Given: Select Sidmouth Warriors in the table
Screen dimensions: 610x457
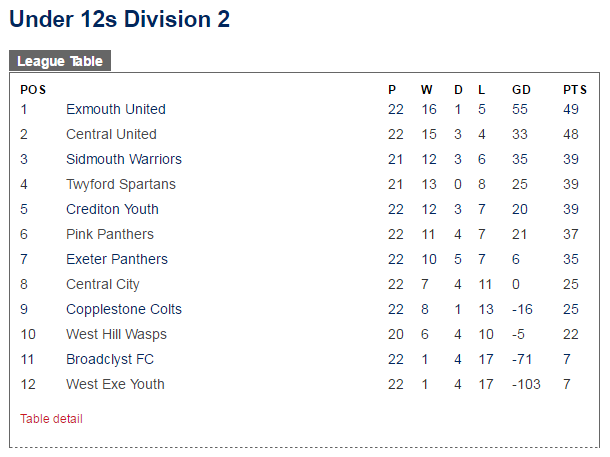Looking at the screenshot, I should click(124, 159).
